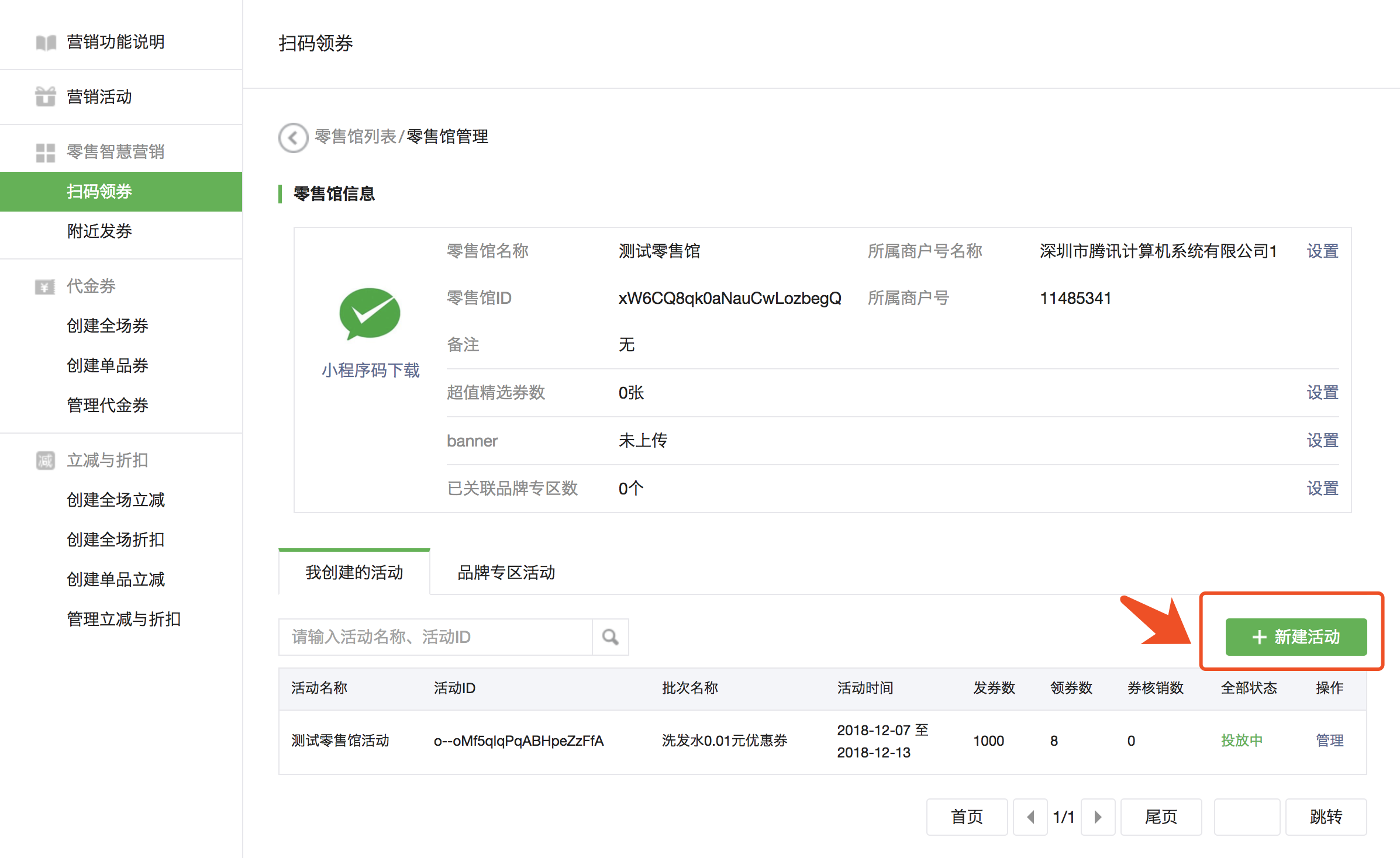This screenshot has height=858, width=1400.
Task: Click 小程序码下载 link
Action: [370, 370]
